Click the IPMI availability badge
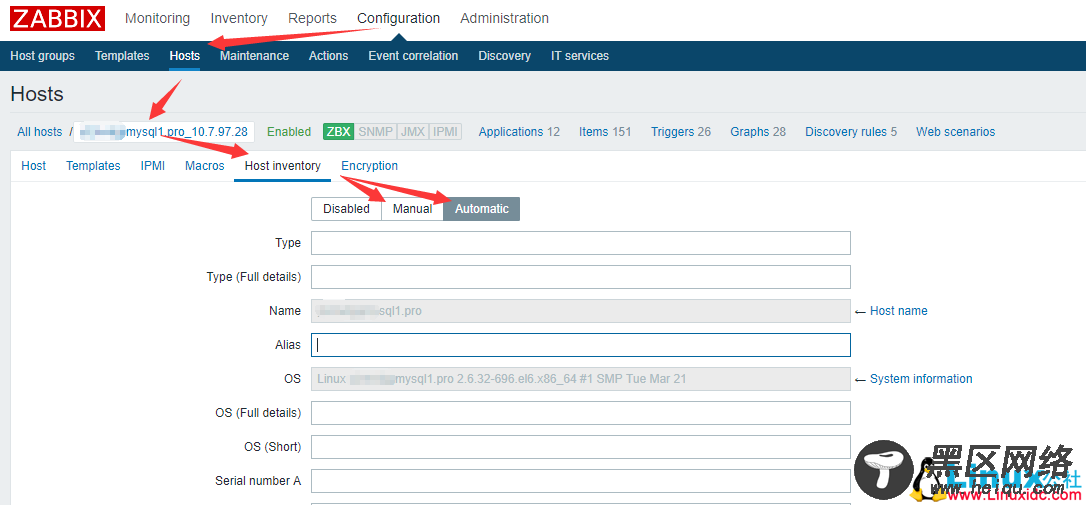Screen dimensions: 1086x505 [x=445, y=132]
